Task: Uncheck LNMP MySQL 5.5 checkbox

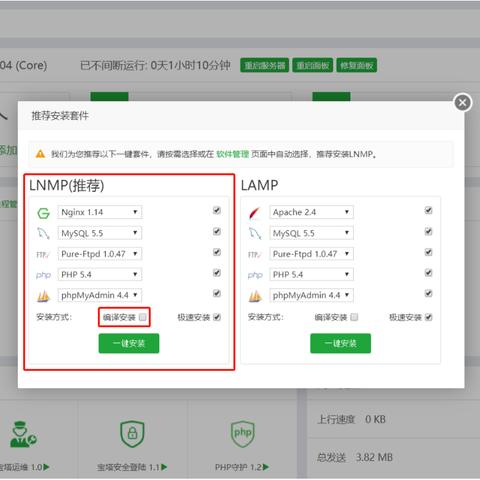Action: point(217,231)
